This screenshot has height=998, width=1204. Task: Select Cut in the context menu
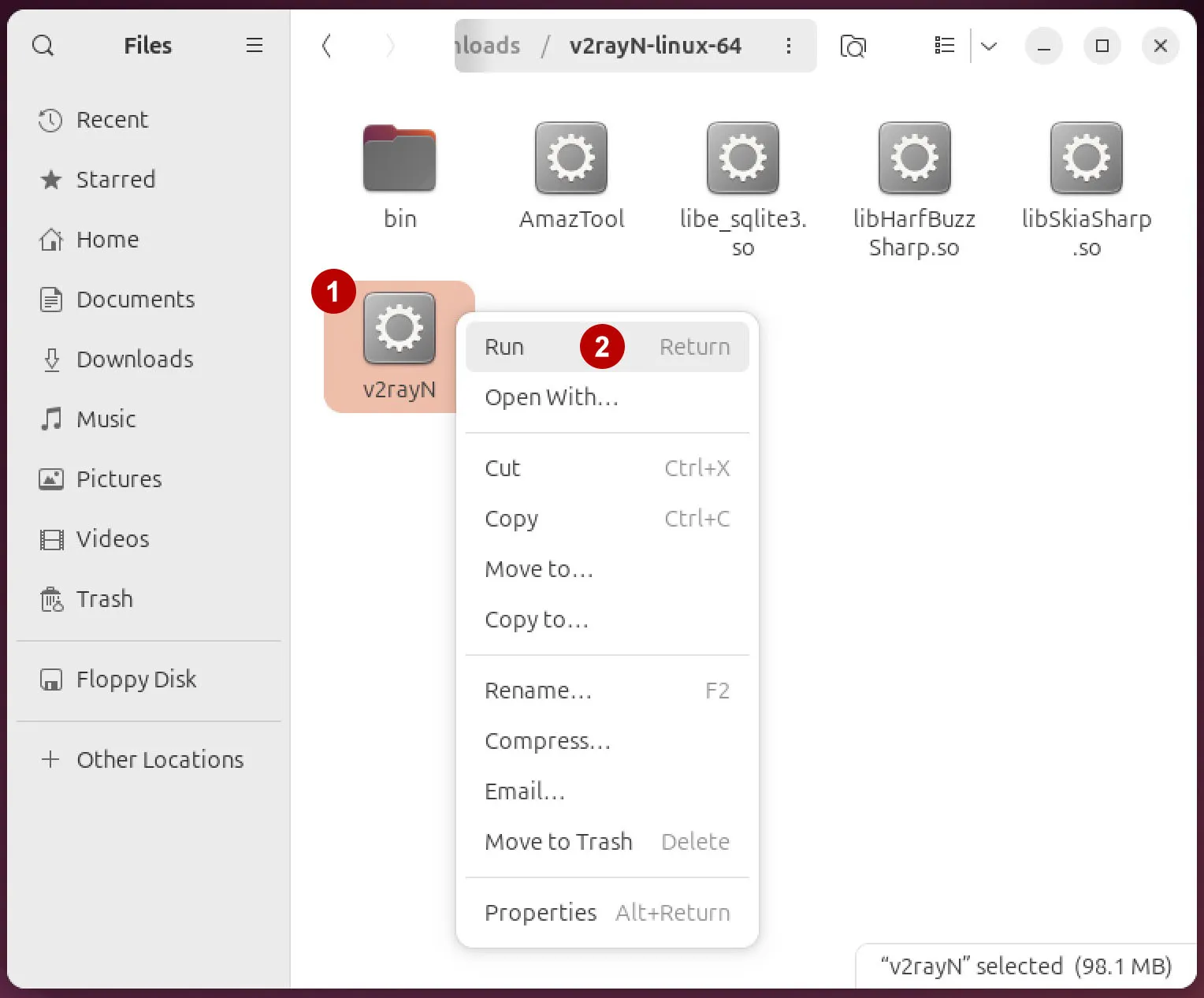point(608,468)
